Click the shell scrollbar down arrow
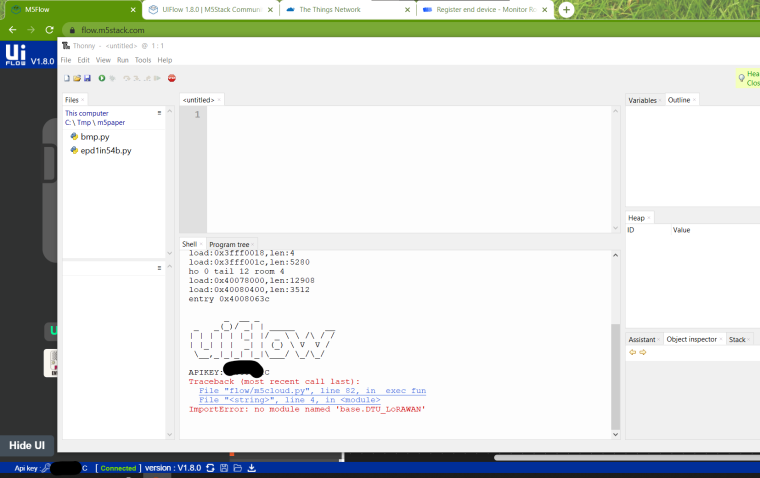The width and height of the screenshot is (760, 478). tap(616, 434)
